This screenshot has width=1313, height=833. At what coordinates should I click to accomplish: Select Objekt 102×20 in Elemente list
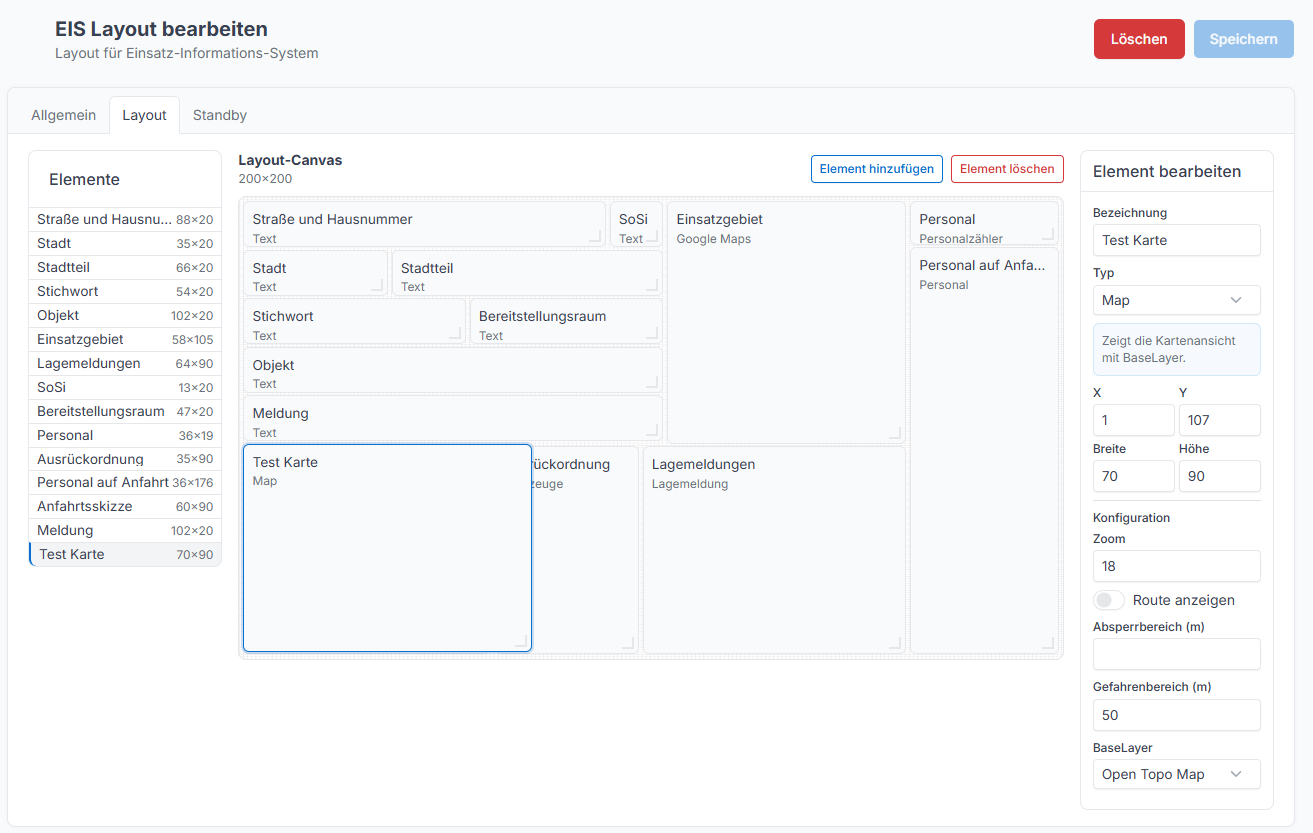125,315
